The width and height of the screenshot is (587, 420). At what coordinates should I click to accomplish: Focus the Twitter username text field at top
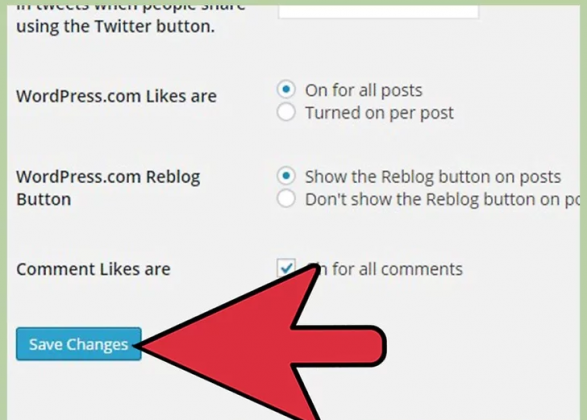coord(378,11)
